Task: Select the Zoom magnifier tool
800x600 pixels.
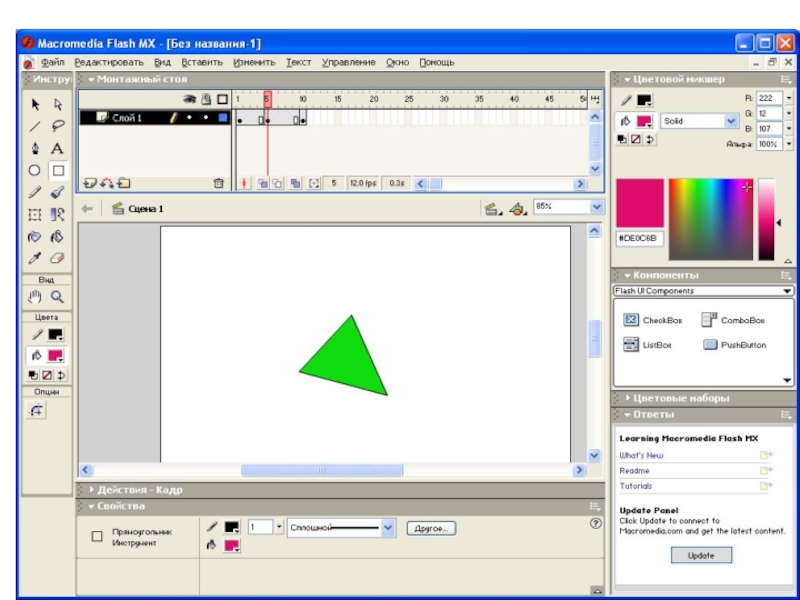Action: [x=58, y=296]
